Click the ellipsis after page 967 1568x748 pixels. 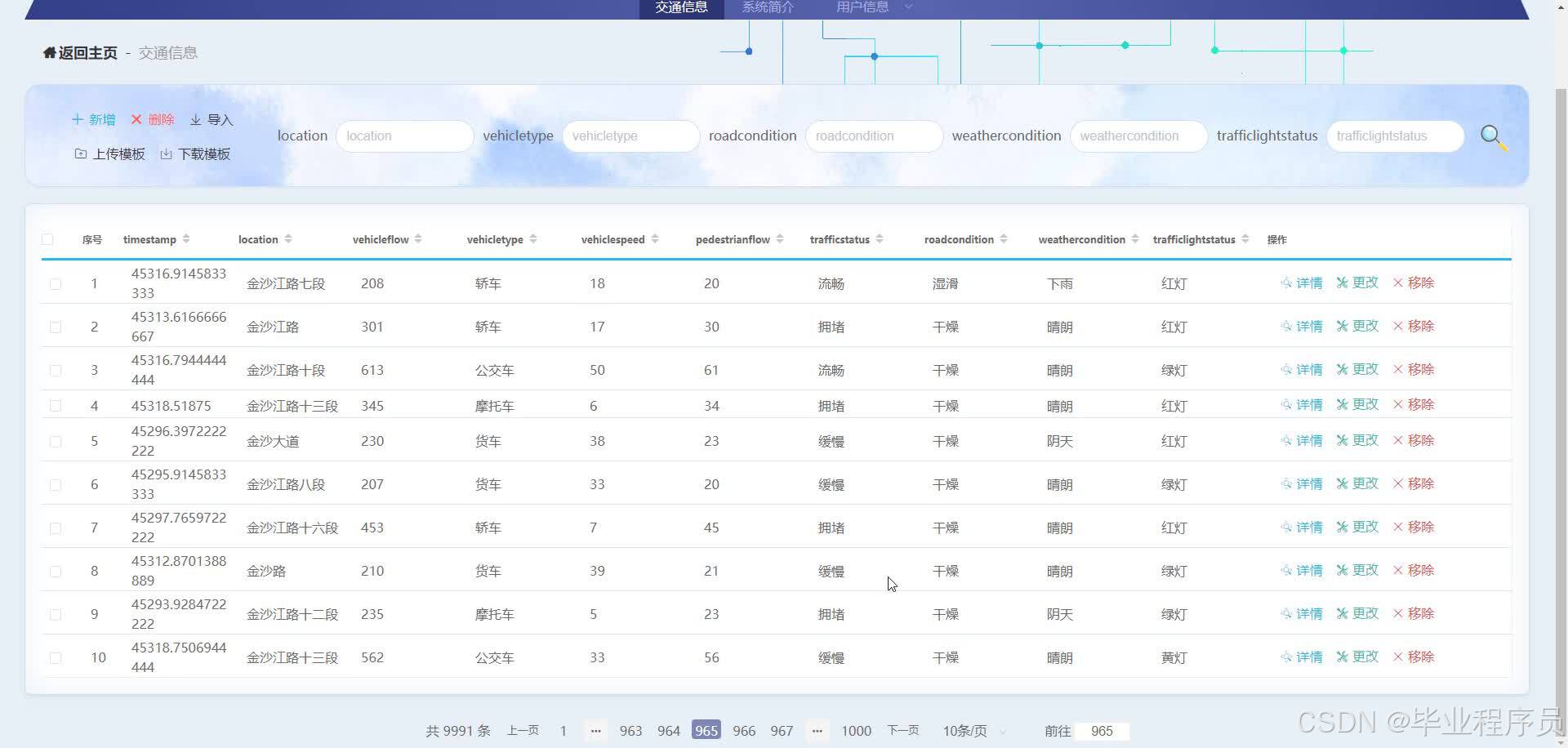(817, 731)
